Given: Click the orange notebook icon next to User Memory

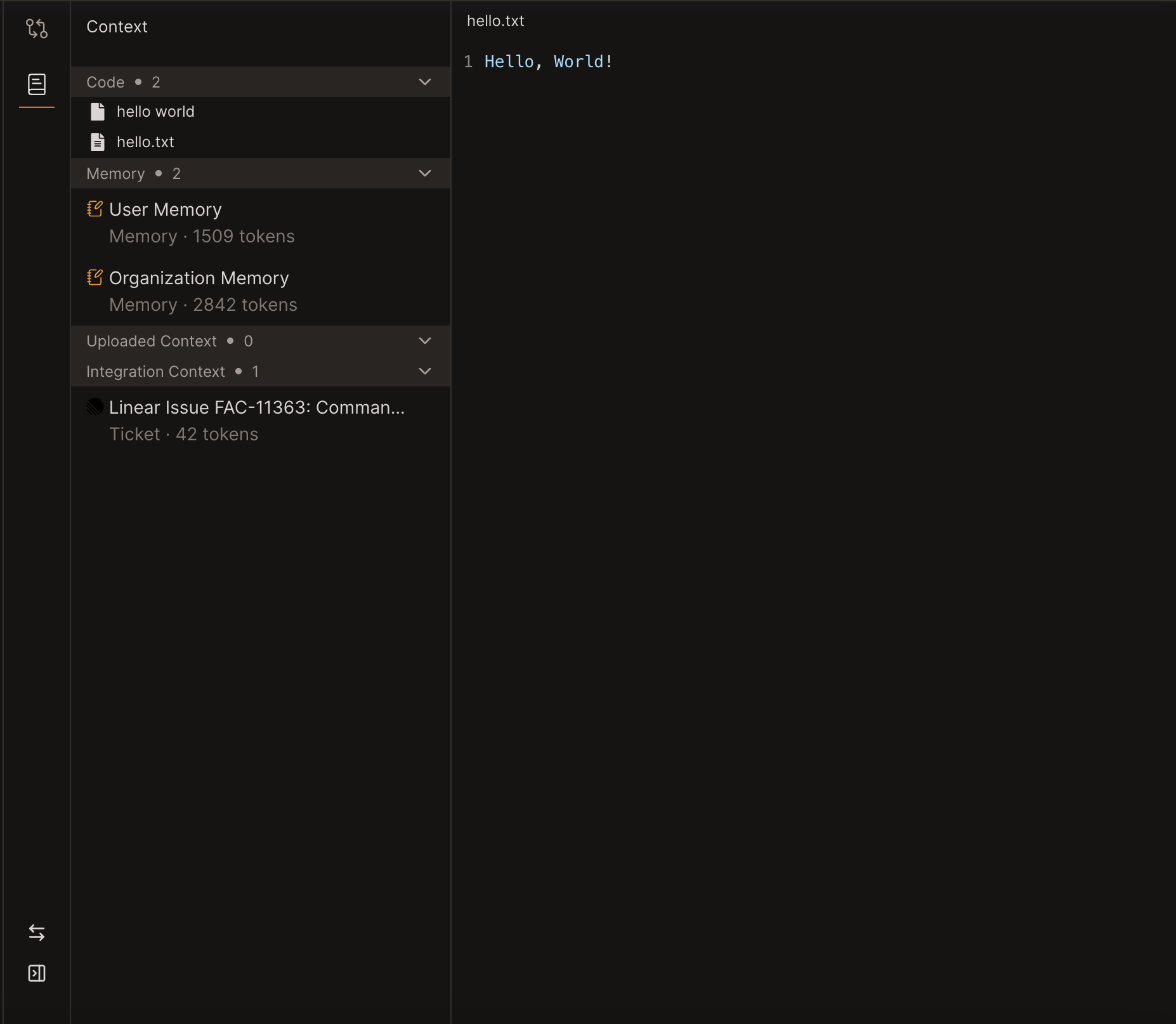Looking at the screenshot, I should [x=95, y=208].
